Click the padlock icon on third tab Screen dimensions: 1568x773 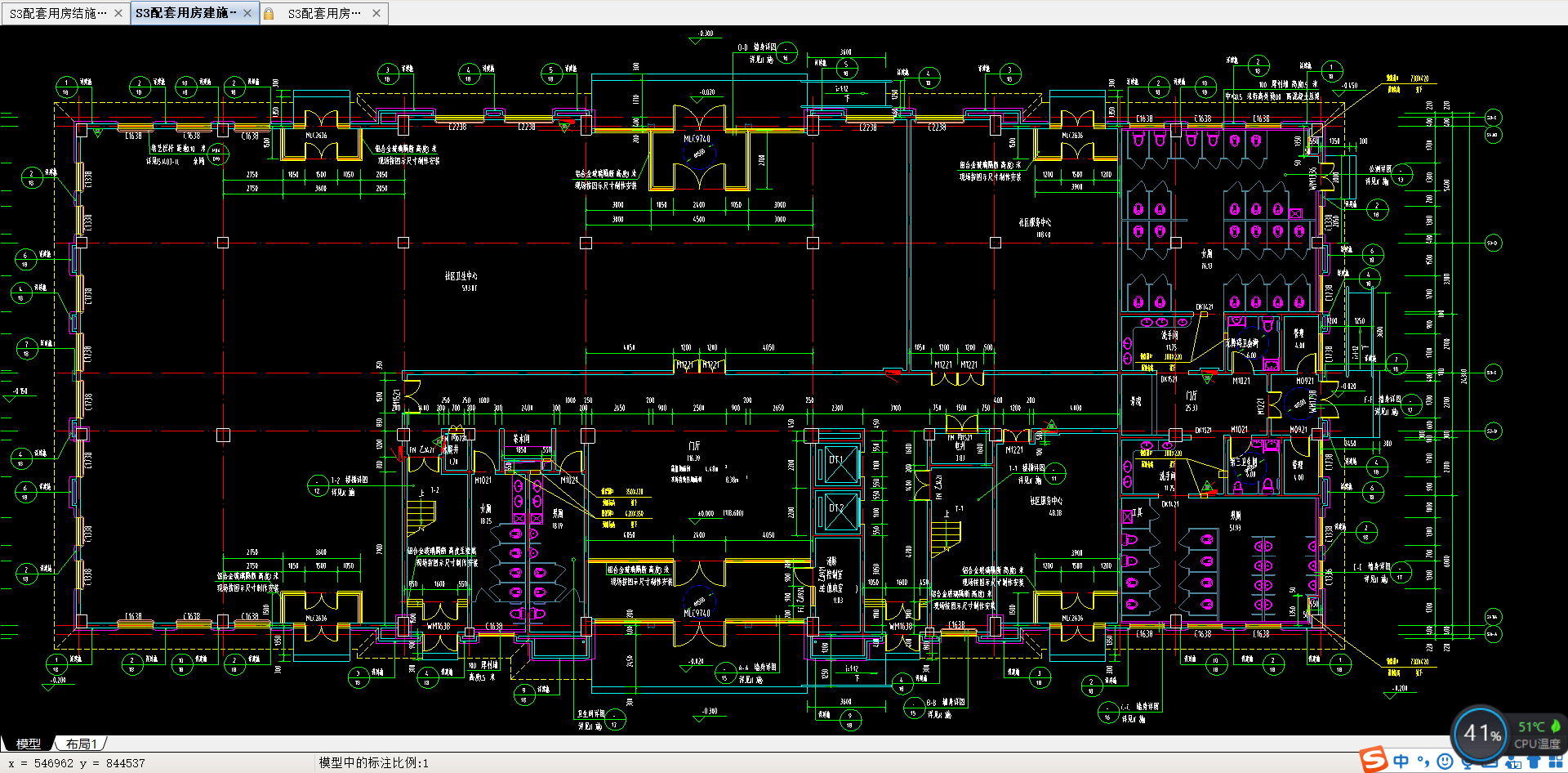269,14
